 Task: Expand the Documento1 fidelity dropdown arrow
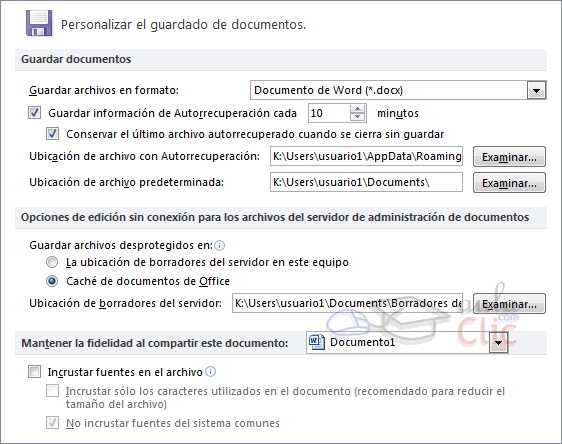(x=499, y=343)
